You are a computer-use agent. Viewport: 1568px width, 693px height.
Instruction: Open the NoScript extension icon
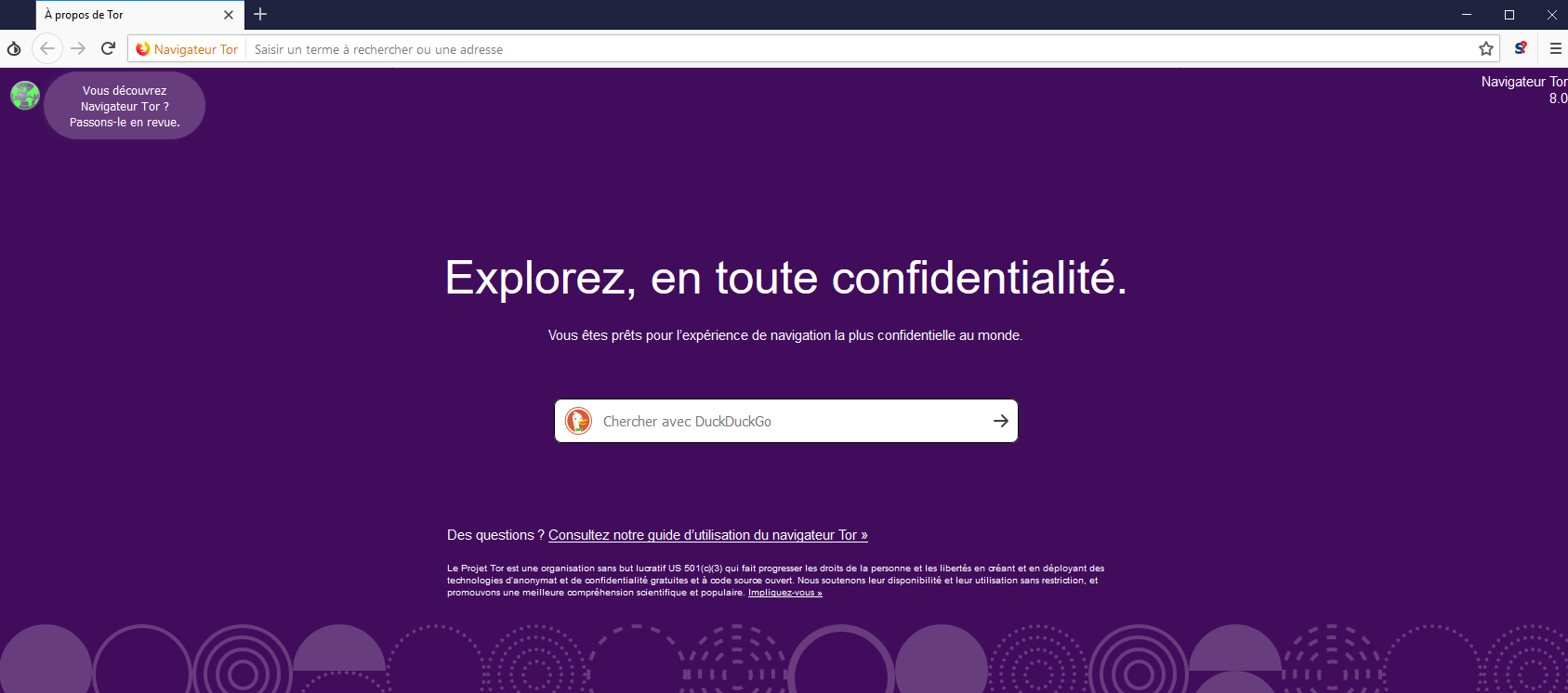(1521, 48)
